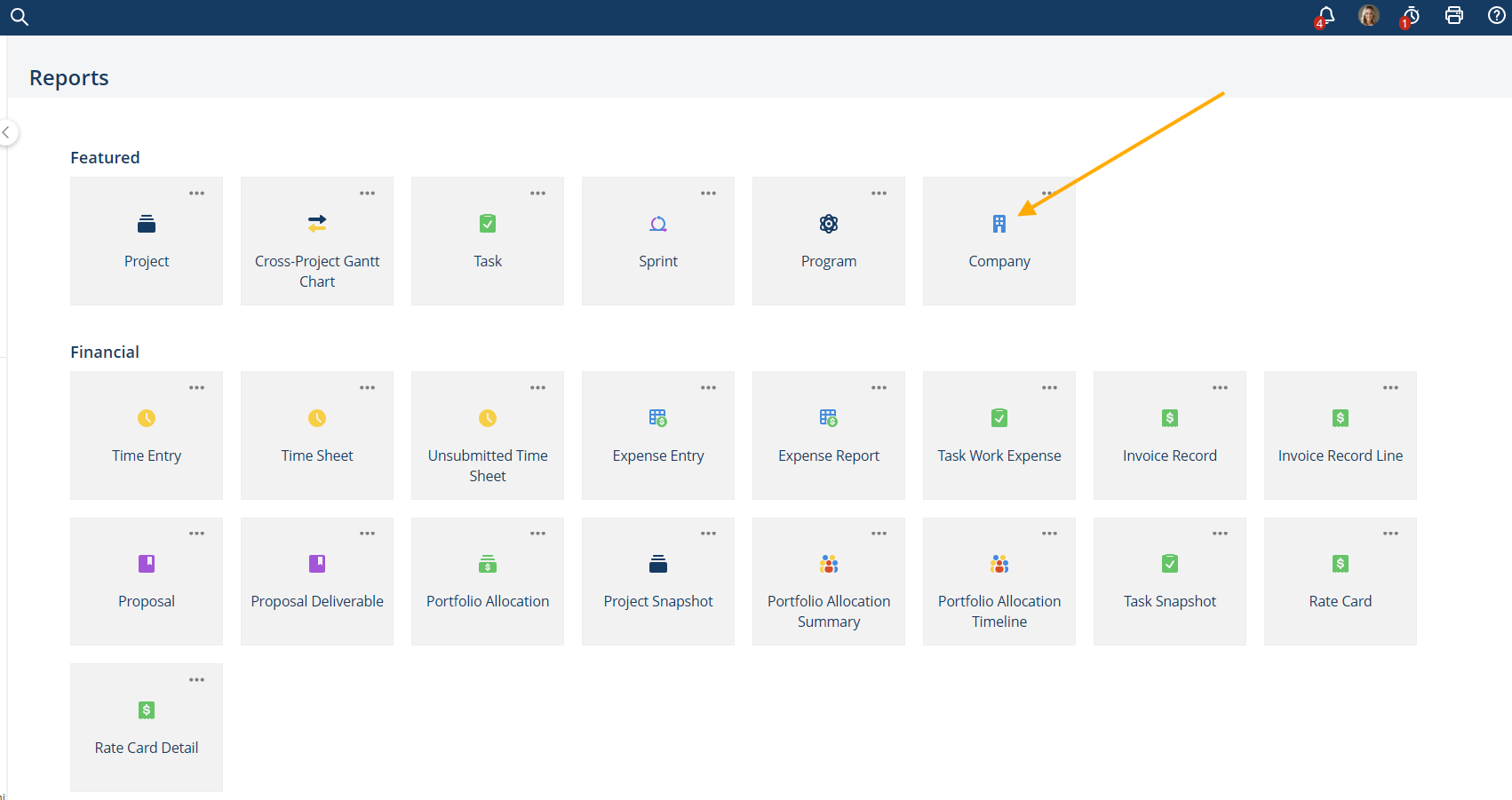This screenshot has height=800, width=1512.
Task: Open the Project Snapshot icon
Action: [x=658, y=564]
